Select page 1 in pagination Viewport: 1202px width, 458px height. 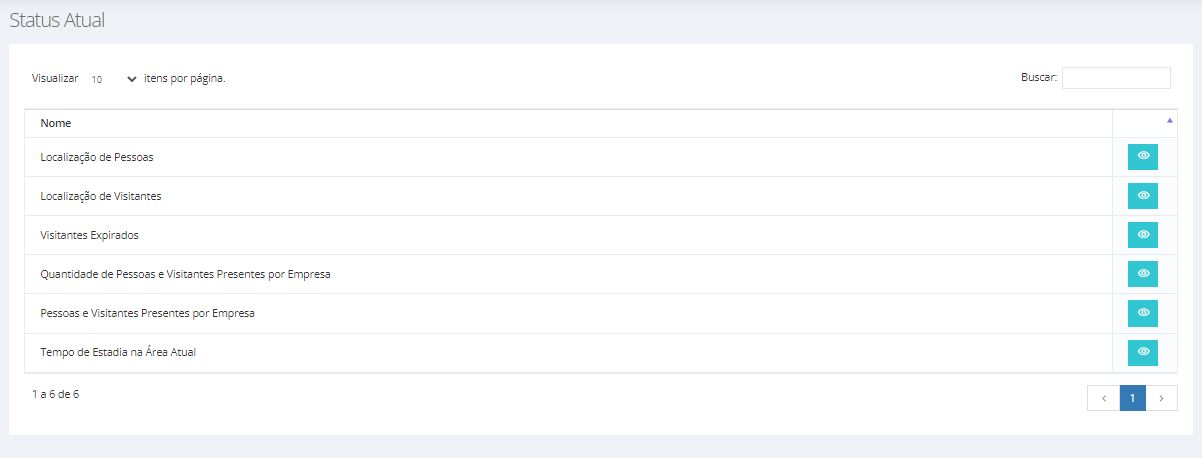(x=1132, y=398)
